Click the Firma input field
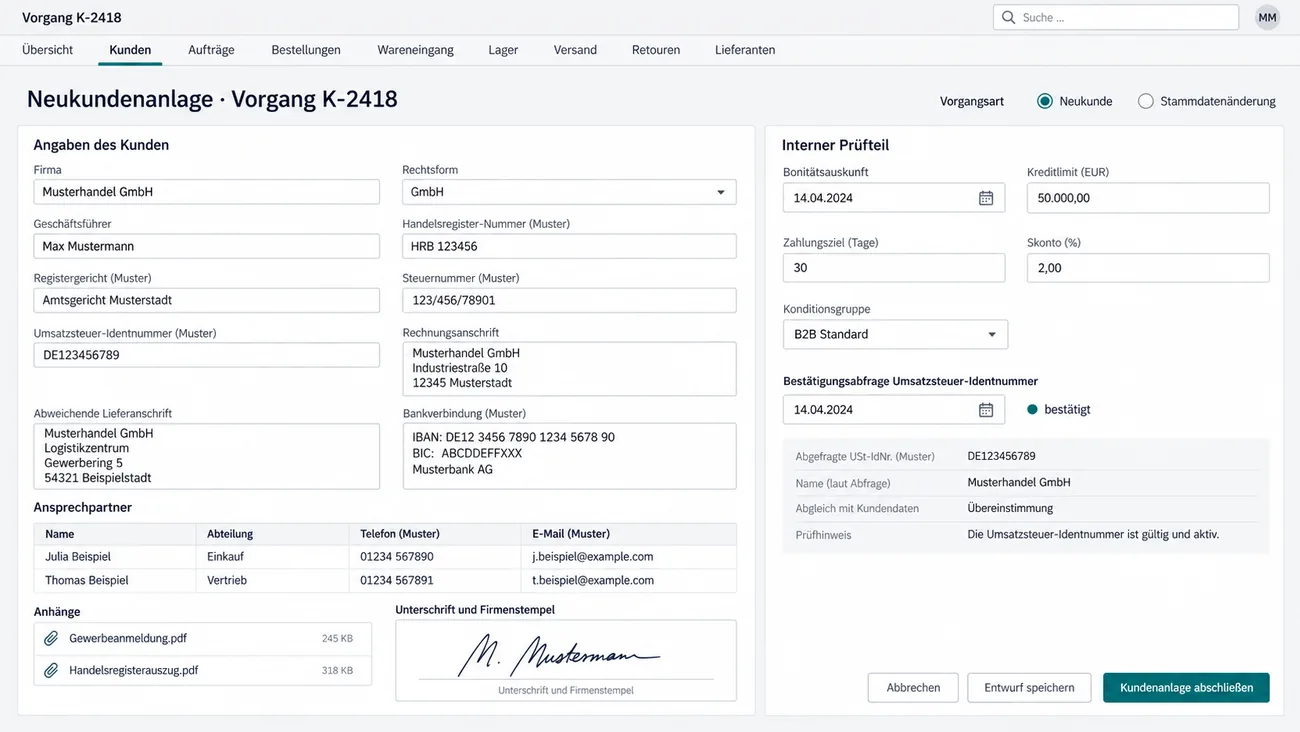Image resolution: width=1300 pixels, height=732 pixels. [x=206, y=192]
